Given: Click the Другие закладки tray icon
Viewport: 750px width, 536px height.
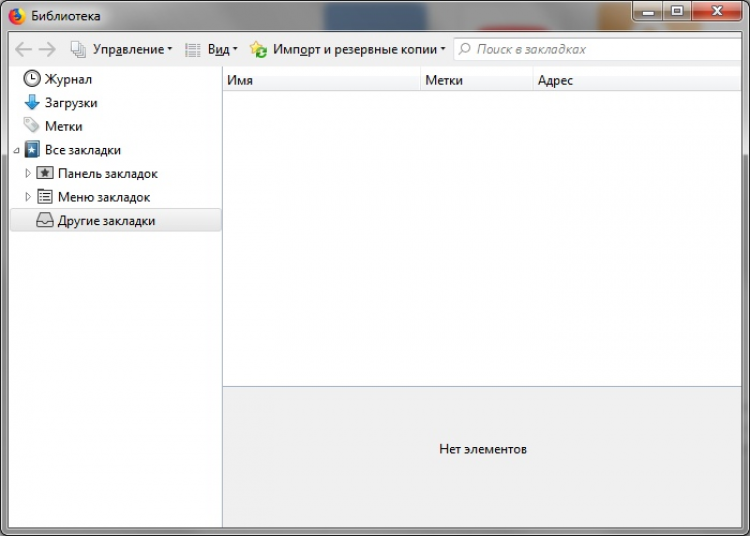Looking at the screenshot, I should click(x=45, y=221).
